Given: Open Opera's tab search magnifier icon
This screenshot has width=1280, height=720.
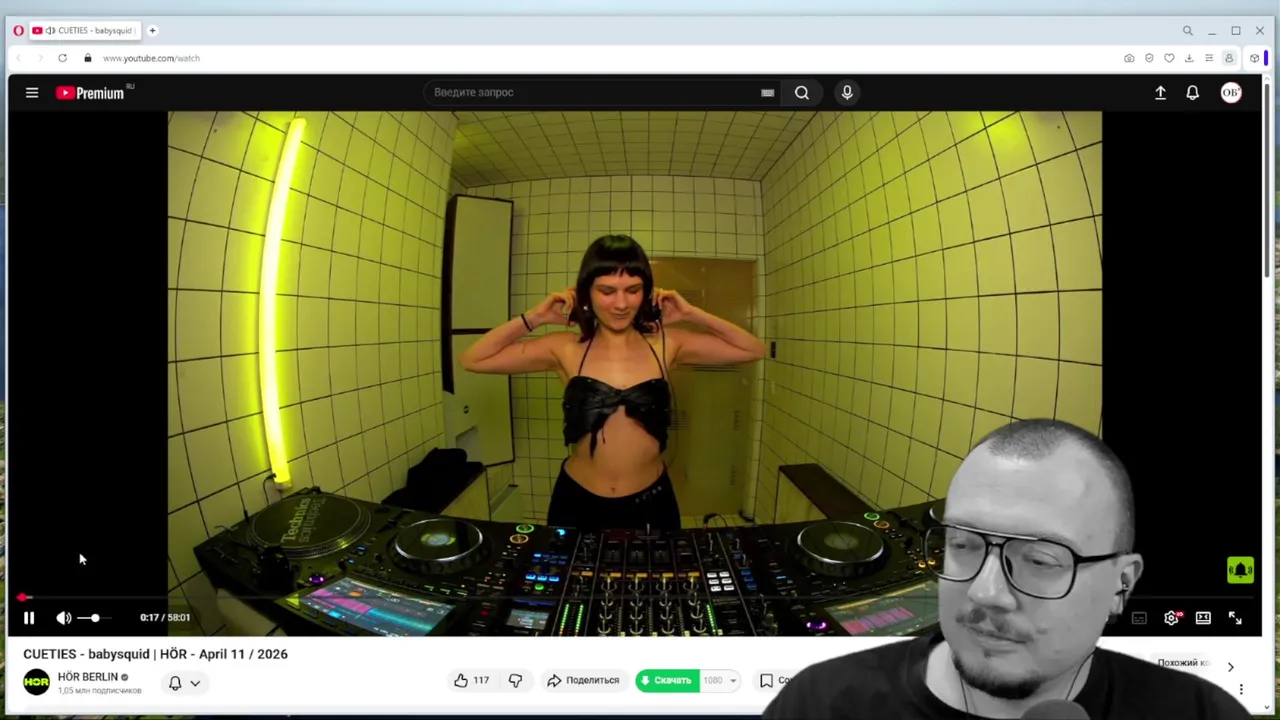Looking at the screenshot, I should point(1187,31).
